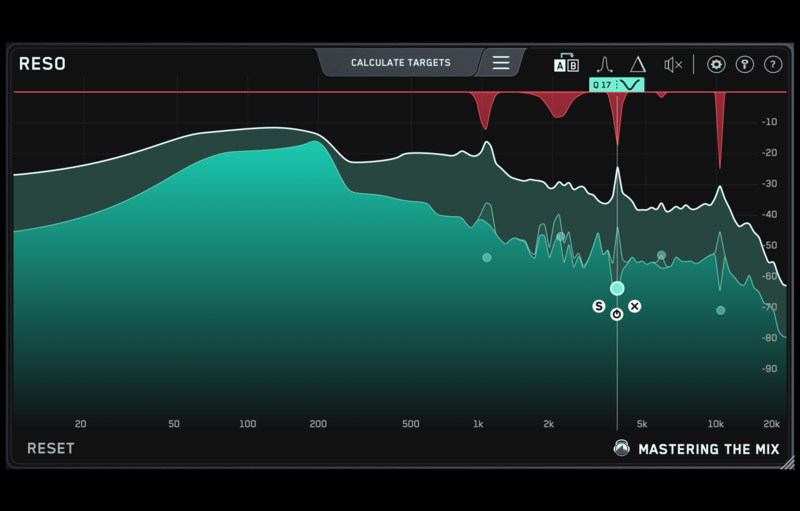
Task: Click the resonance peak curve icon
Action: [x=605, y=64]
